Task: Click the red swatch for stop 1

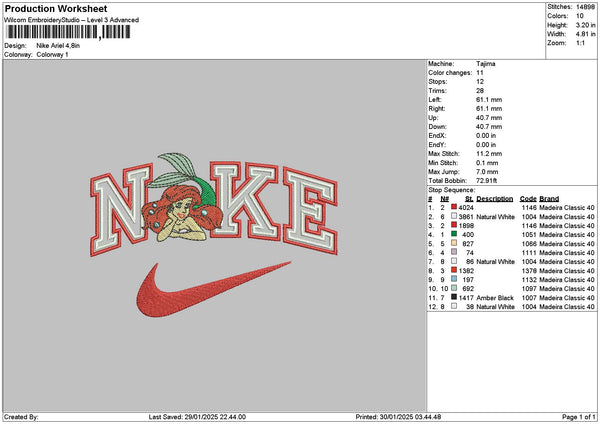Action: [454, 207]
